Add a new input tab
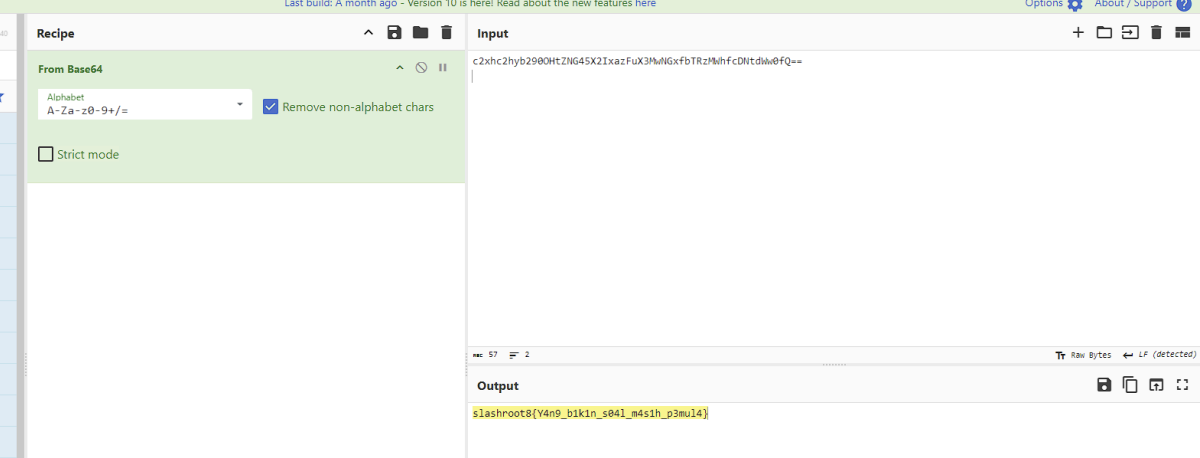 (x=1078, y=33)
